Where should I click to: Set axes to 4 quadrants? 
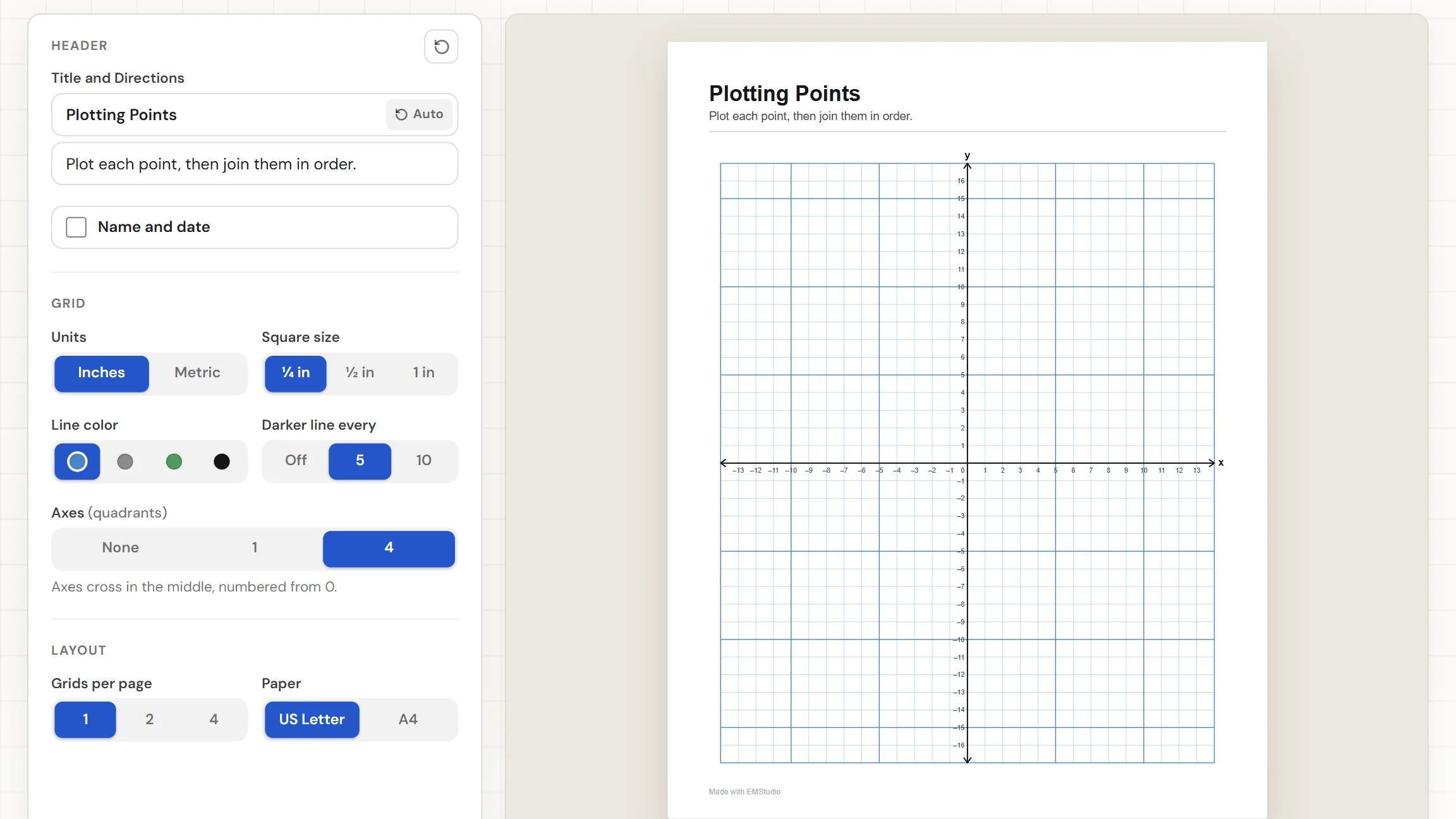389,548
